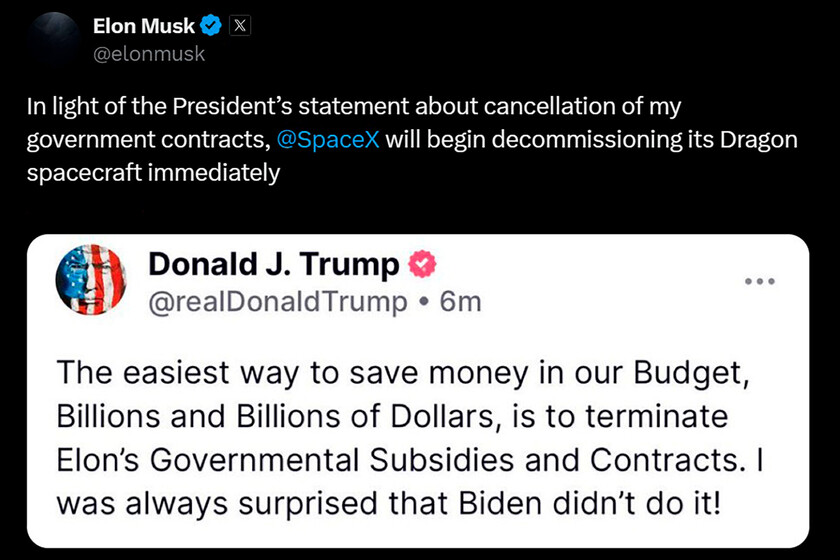Viewport: 840px width, 560px height.
Task: Open the Donald J. Trump display name
Action: pos(274,264)
